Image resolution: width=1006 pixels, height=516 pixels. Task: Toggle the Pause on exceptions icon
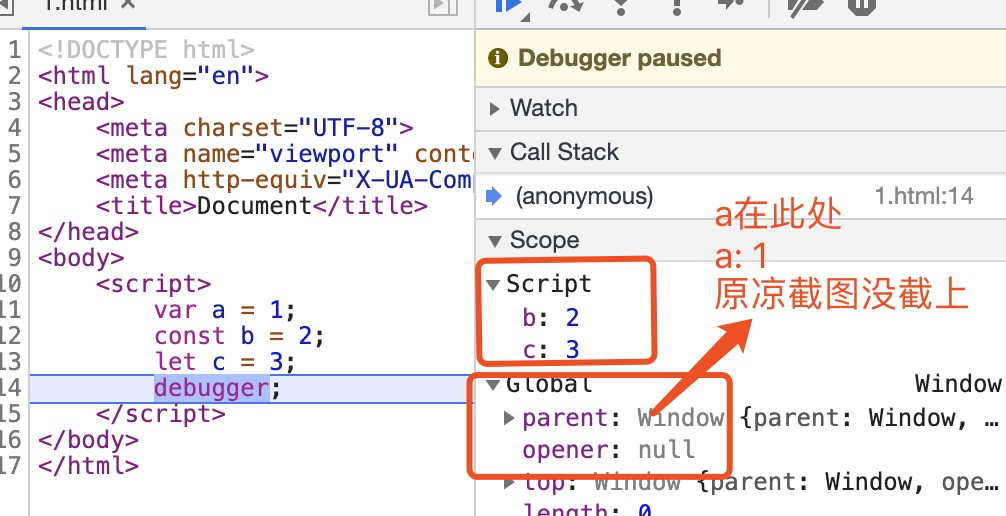(x=862, y=6)
